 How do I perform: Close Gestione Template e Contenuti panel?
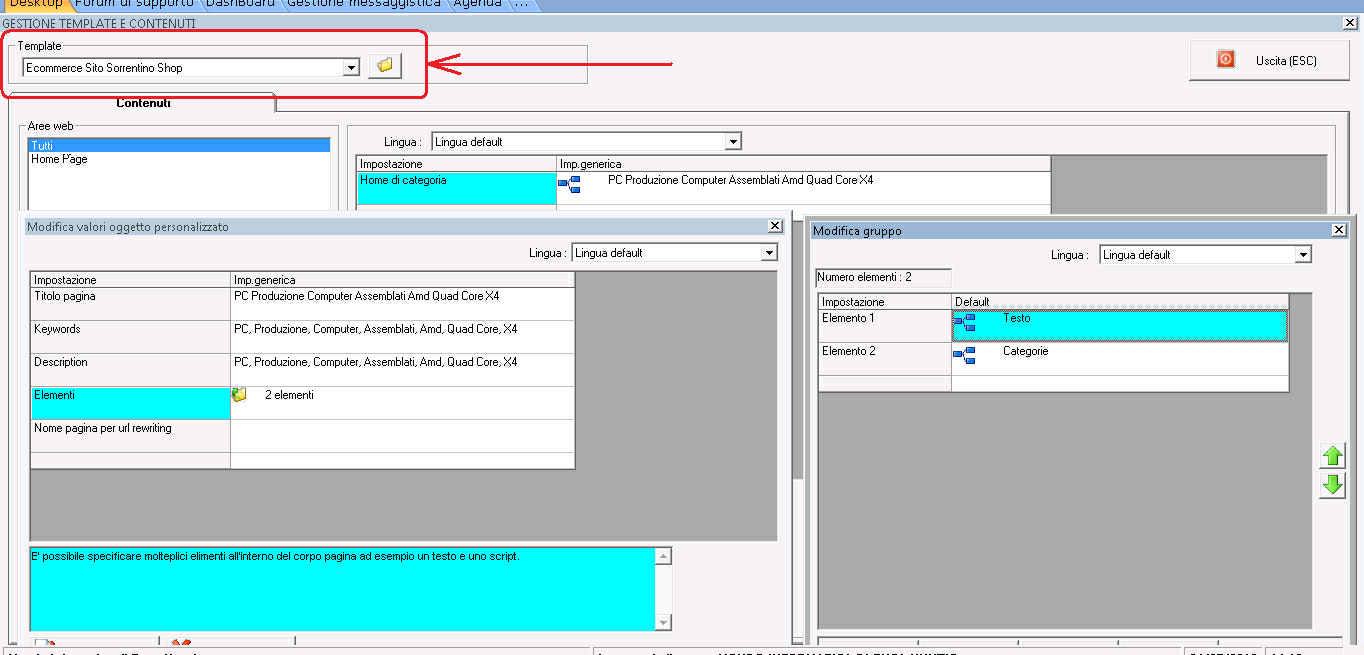tap(1350, 23)
